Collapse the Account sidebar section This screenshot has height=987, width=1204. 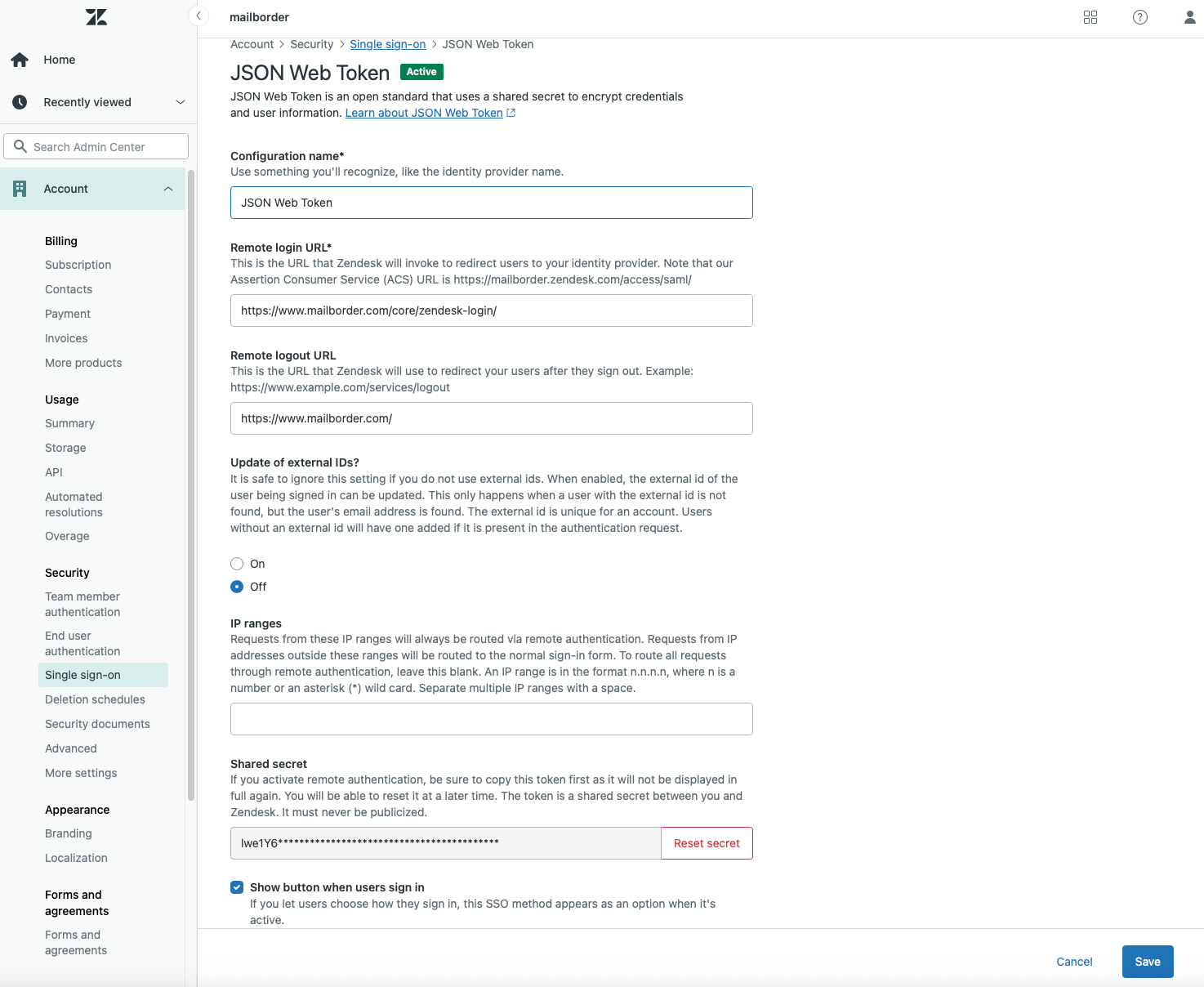tap(168, 188)
